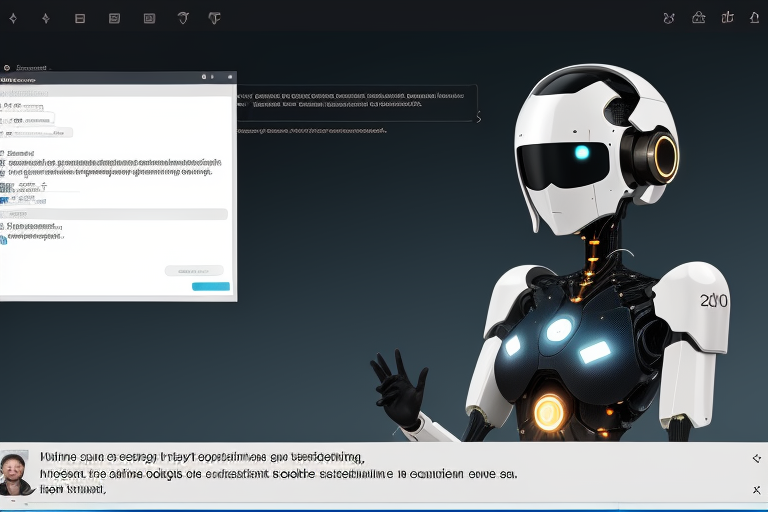Click the fourth top toolbar icon, a document square
Image resolution: width=768 pixels, height=512 pixels.
[114, 18]
